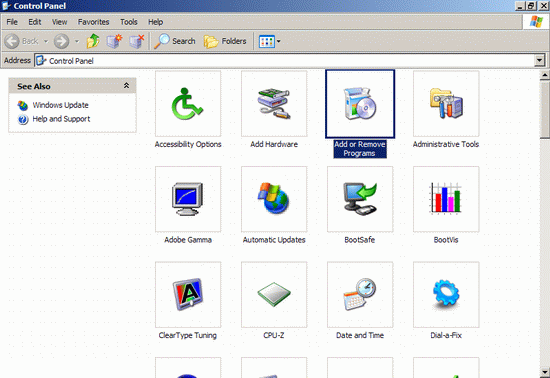
Task: Open the Accessibility Options icon
Action: tap(188, 104)
